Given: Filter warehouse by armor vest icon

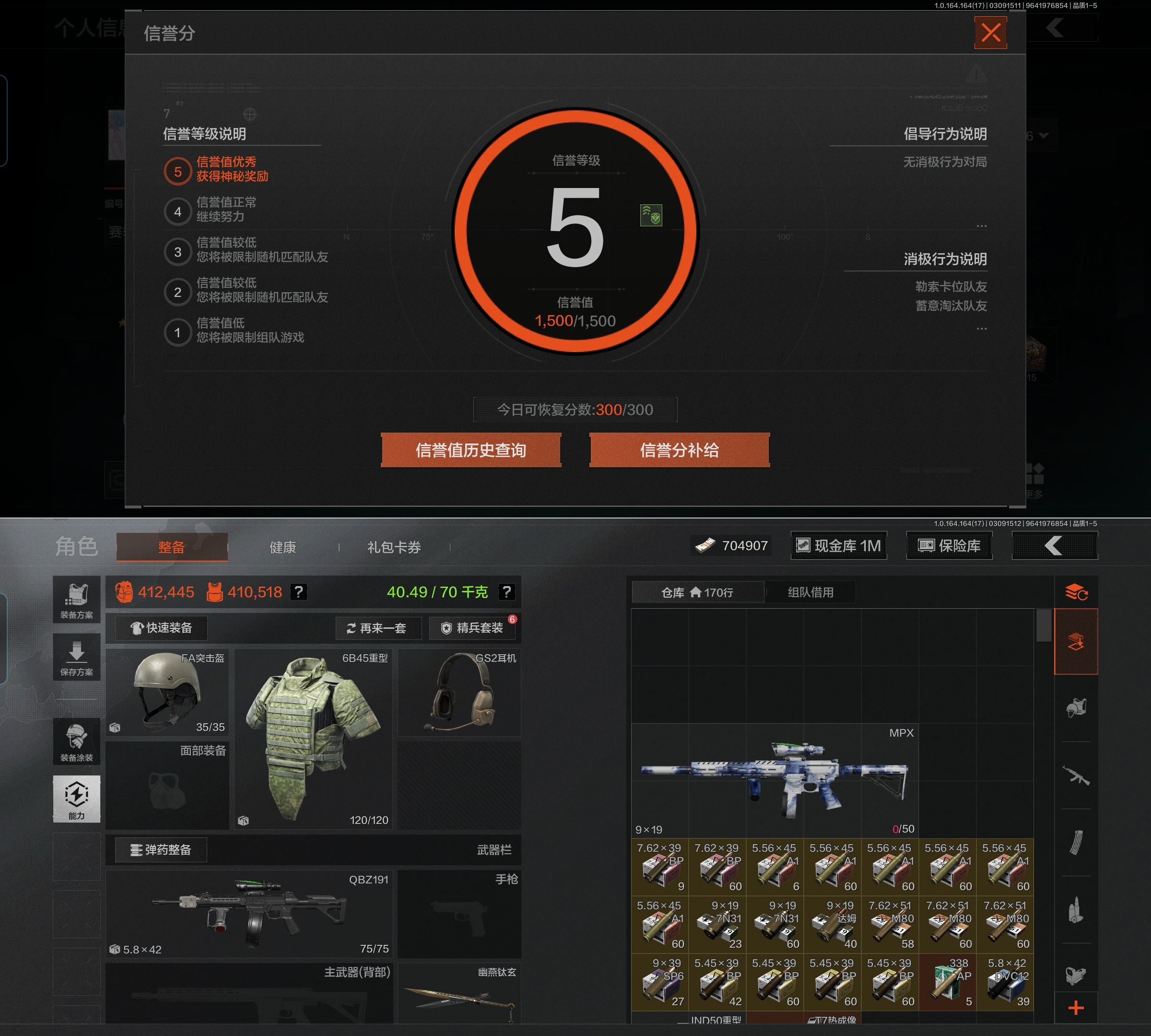Looking at the screenshot, I should pyautogui.click(x=1076, y=708).
